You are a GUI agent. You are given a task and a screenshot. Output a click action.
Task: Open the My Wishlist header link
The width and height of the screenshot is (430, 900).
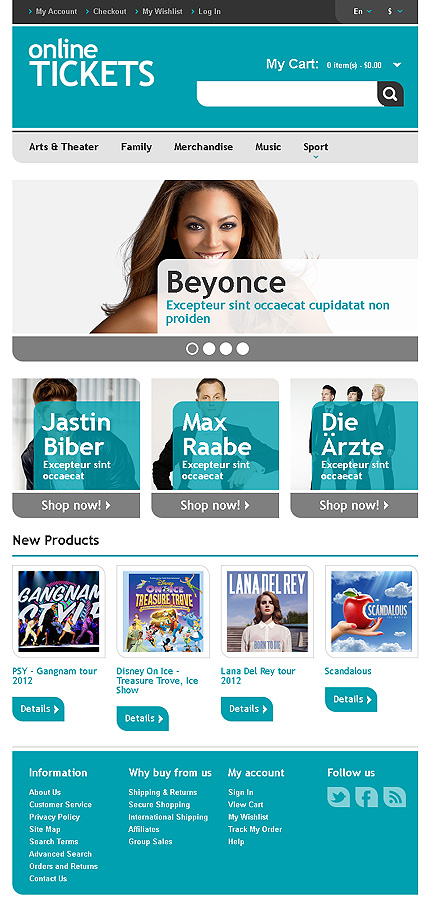click(161, 11)
